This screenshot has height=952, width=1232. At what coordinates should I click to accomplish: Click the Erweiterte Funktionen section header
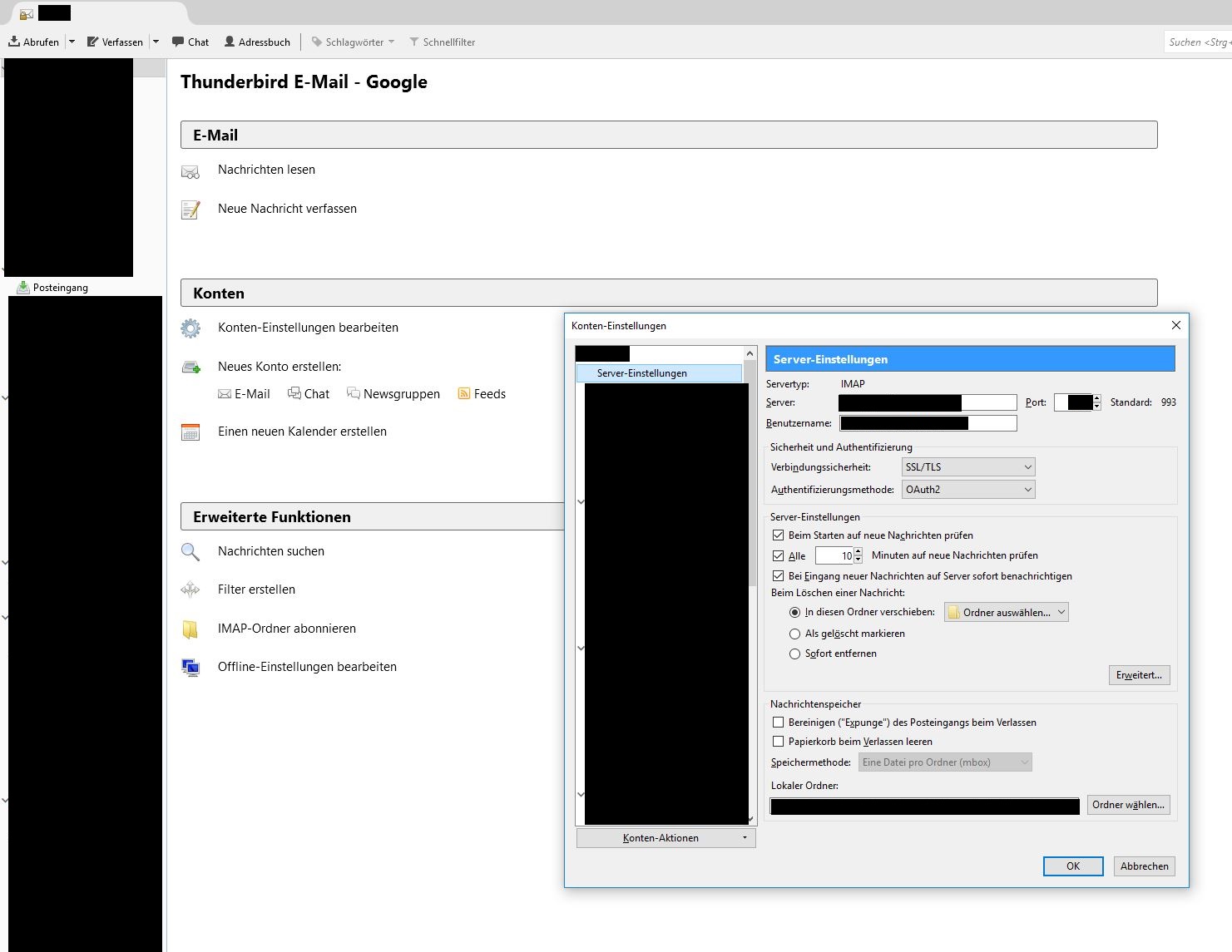pos(372,516)
